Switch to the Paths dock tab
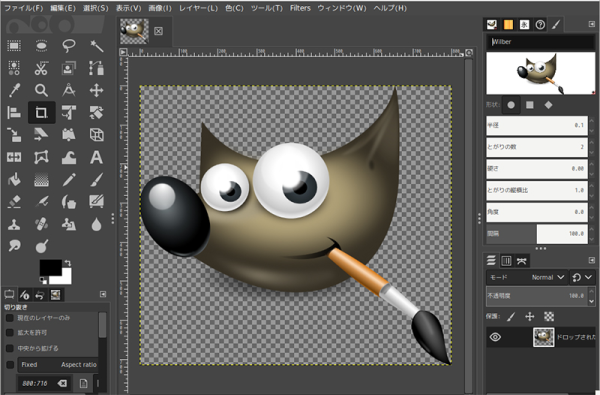 pyautogui.click(x=522, y=261)
